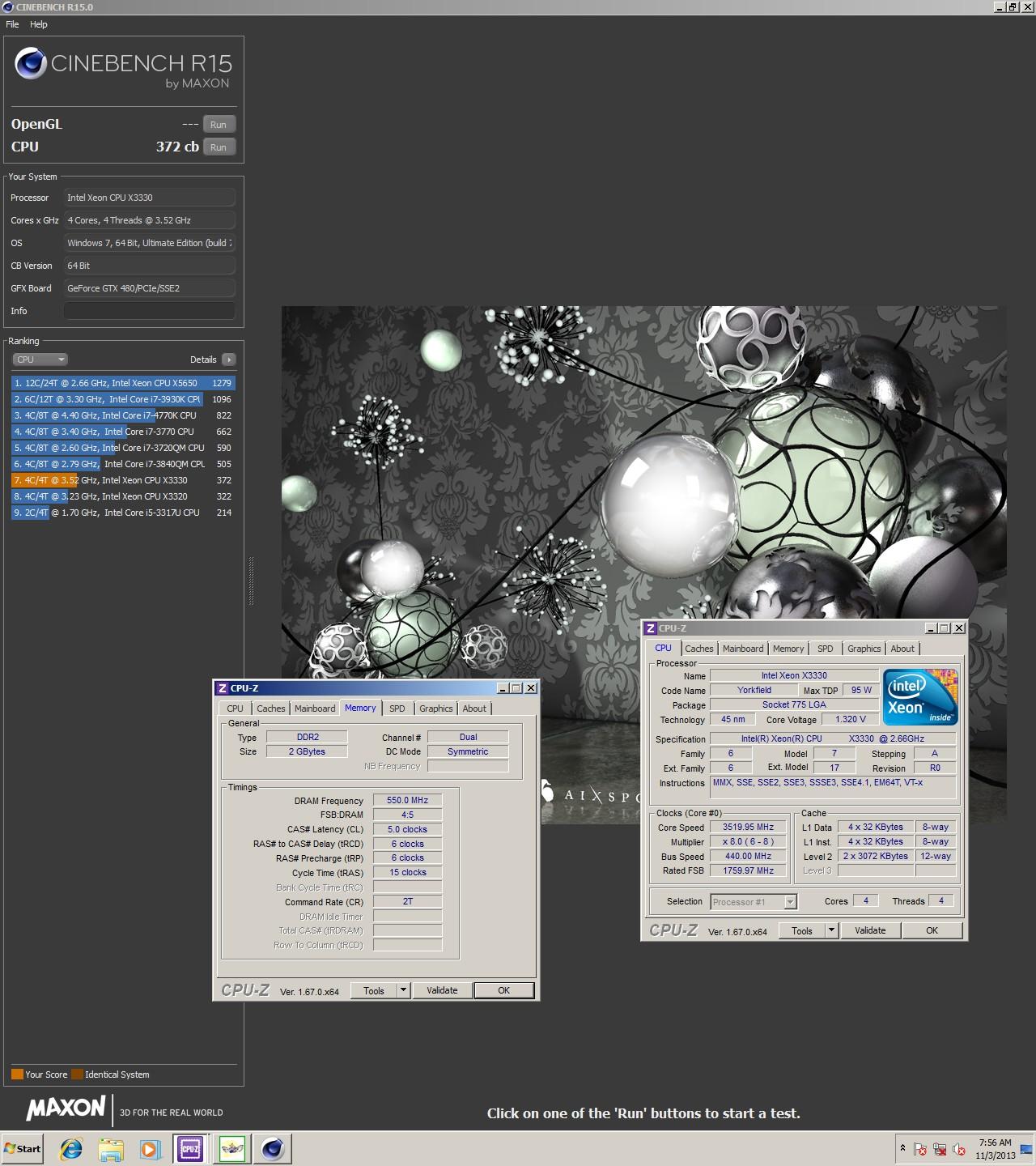Viewport: 1036px width, 1166px height.
Task: Switch to Mainboard tab in left CPU-Z window
Action: 315,709
